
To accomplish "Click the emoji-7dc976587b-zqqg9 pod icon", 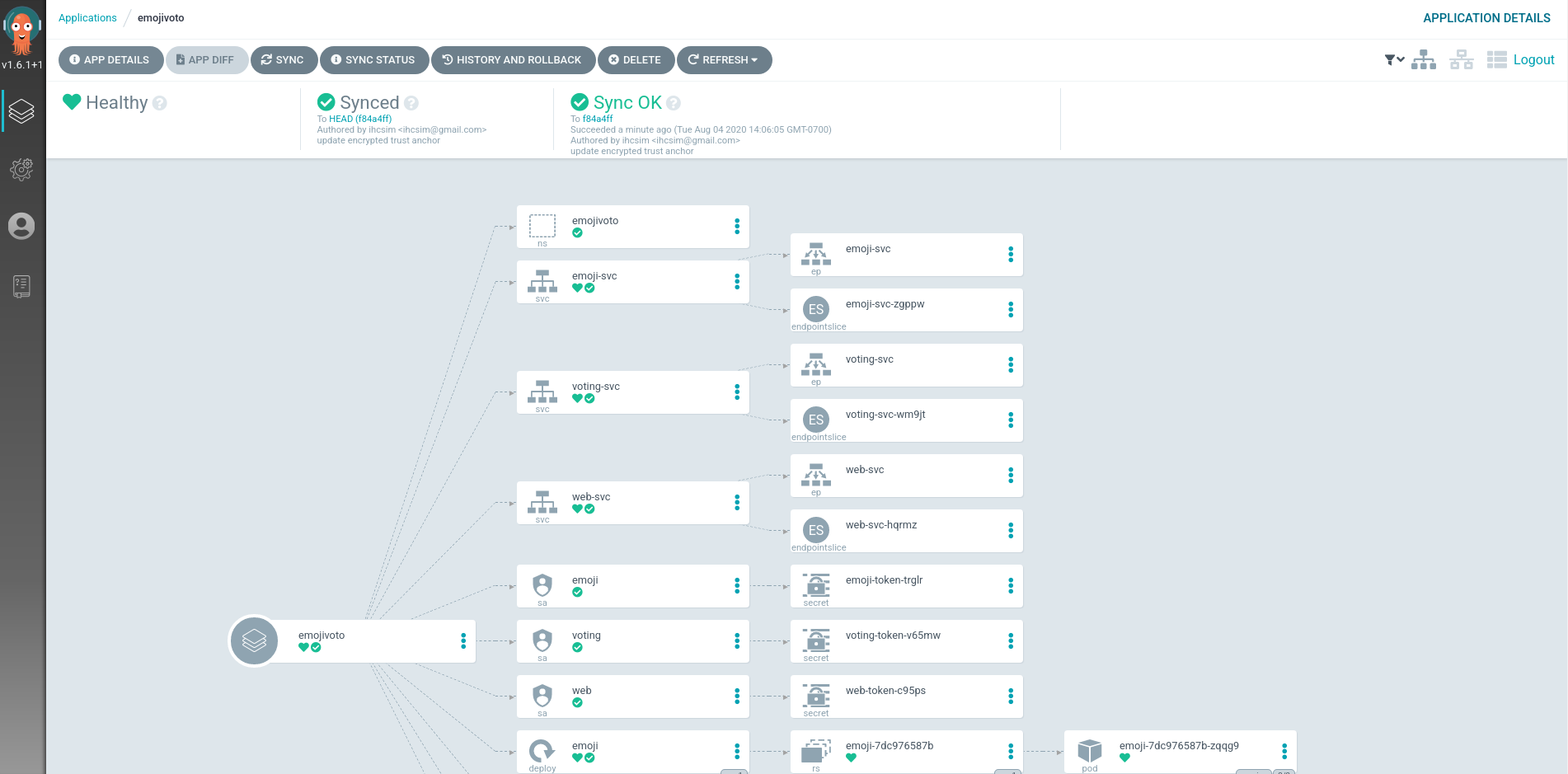I will (1089, 751).
